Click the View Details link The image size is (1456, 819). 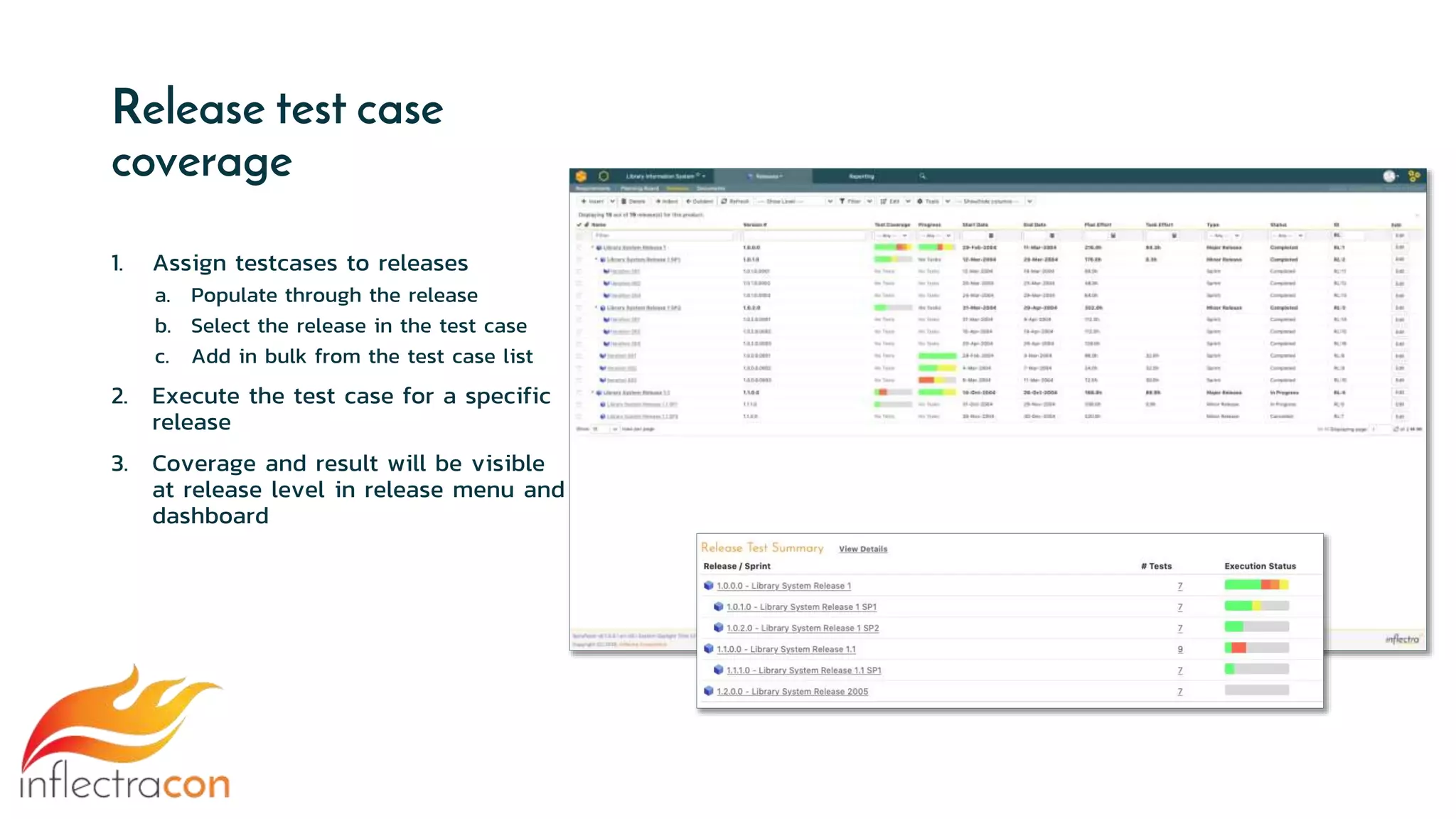863,549
